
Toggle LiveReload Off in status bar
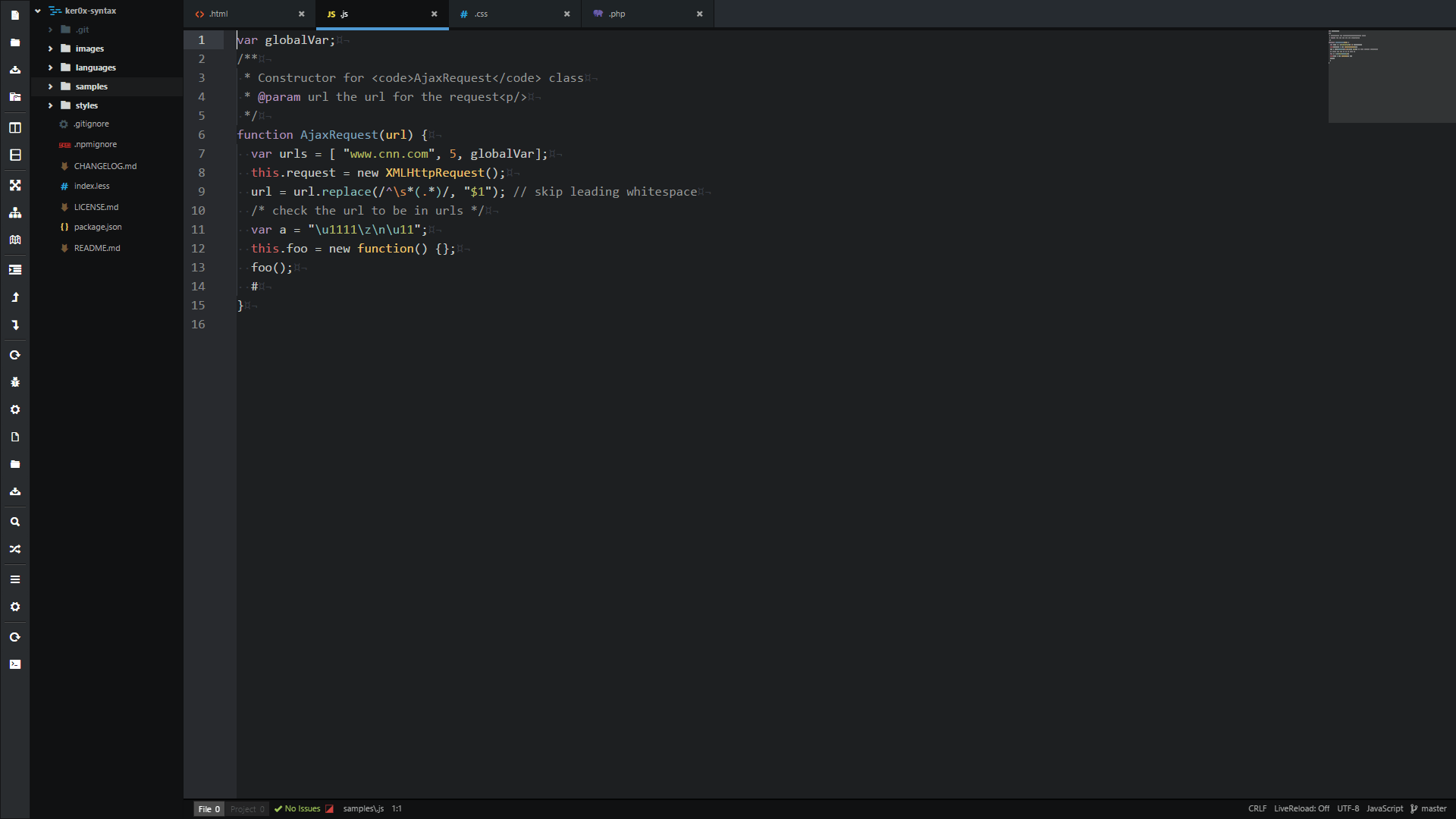point(1301,808)
